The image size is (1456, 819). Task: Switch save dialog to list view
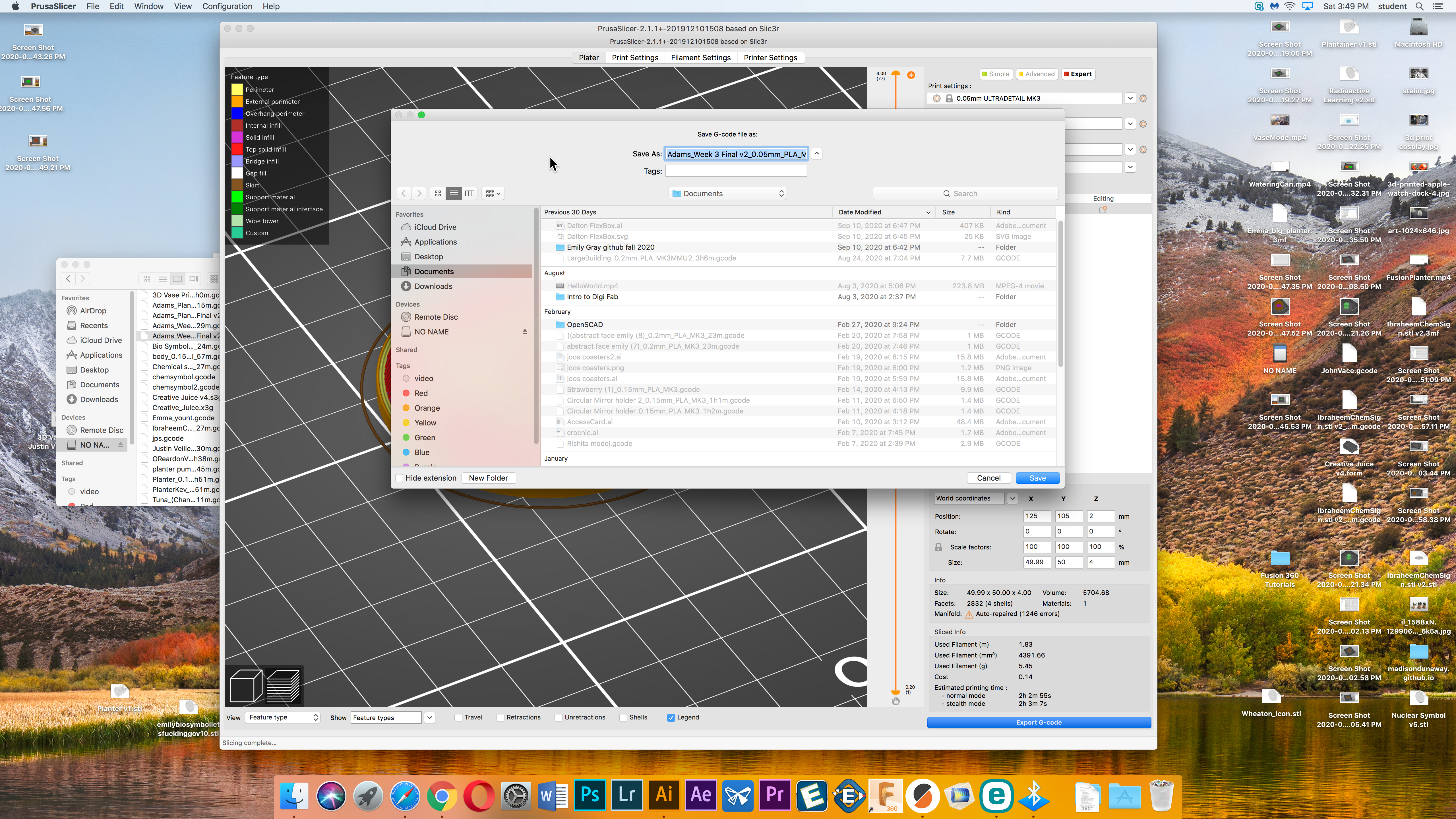pos(453,193)
